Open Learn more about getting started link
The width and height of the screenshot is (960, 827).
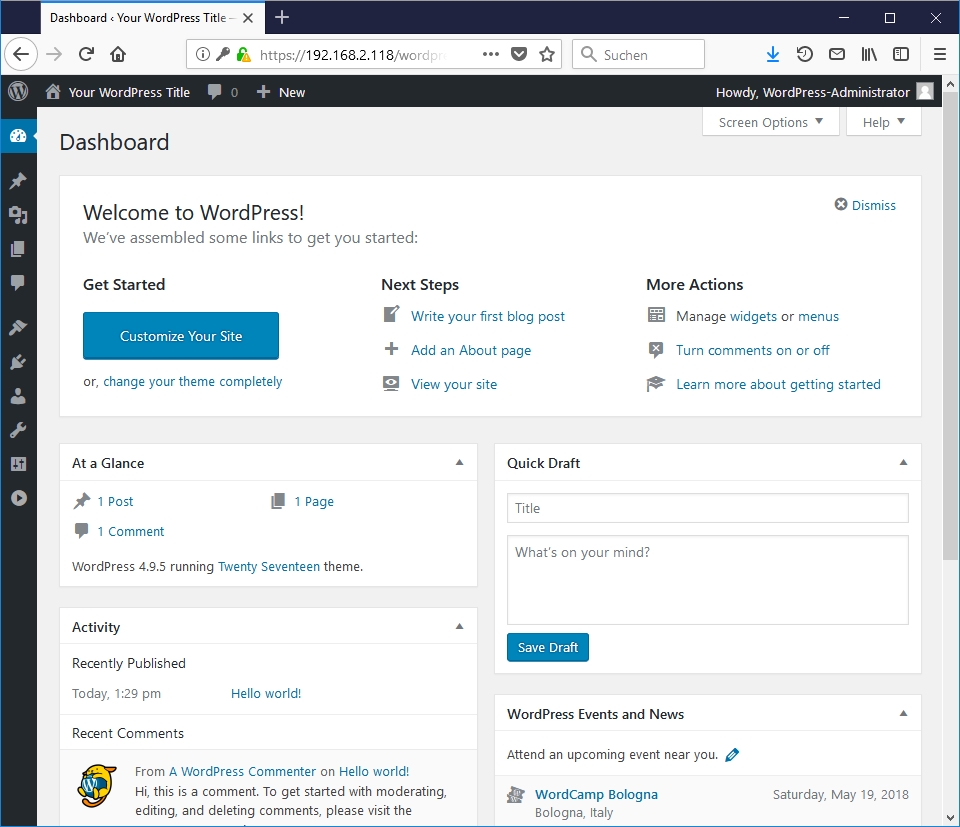coord(778,384)
